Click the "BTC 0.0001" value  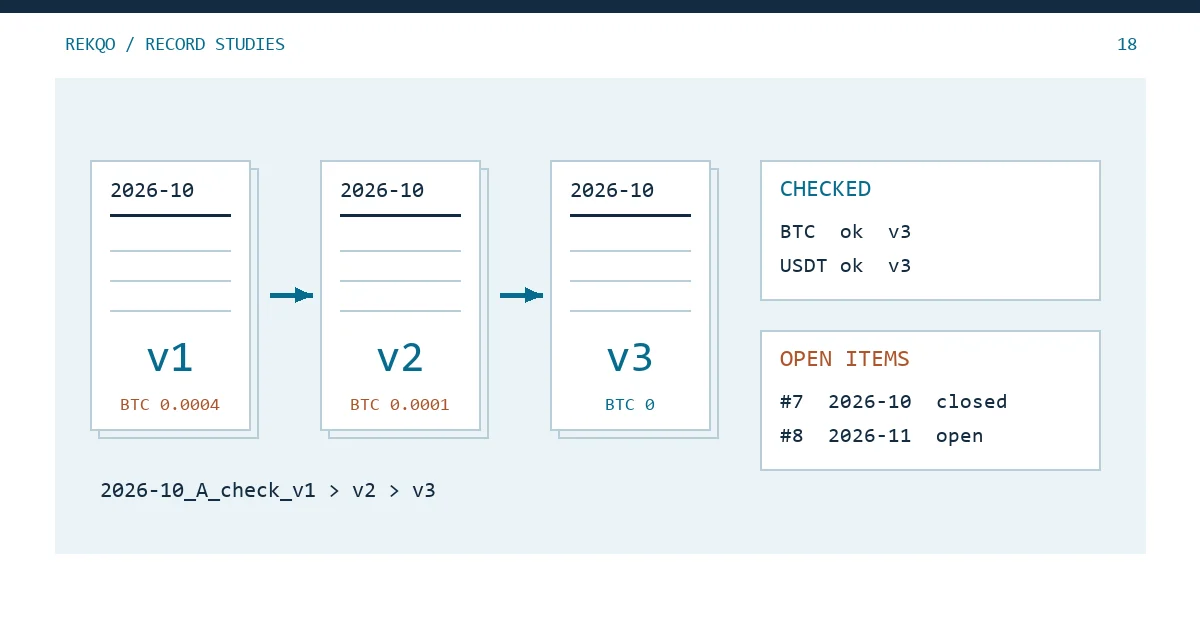(400, 405)
